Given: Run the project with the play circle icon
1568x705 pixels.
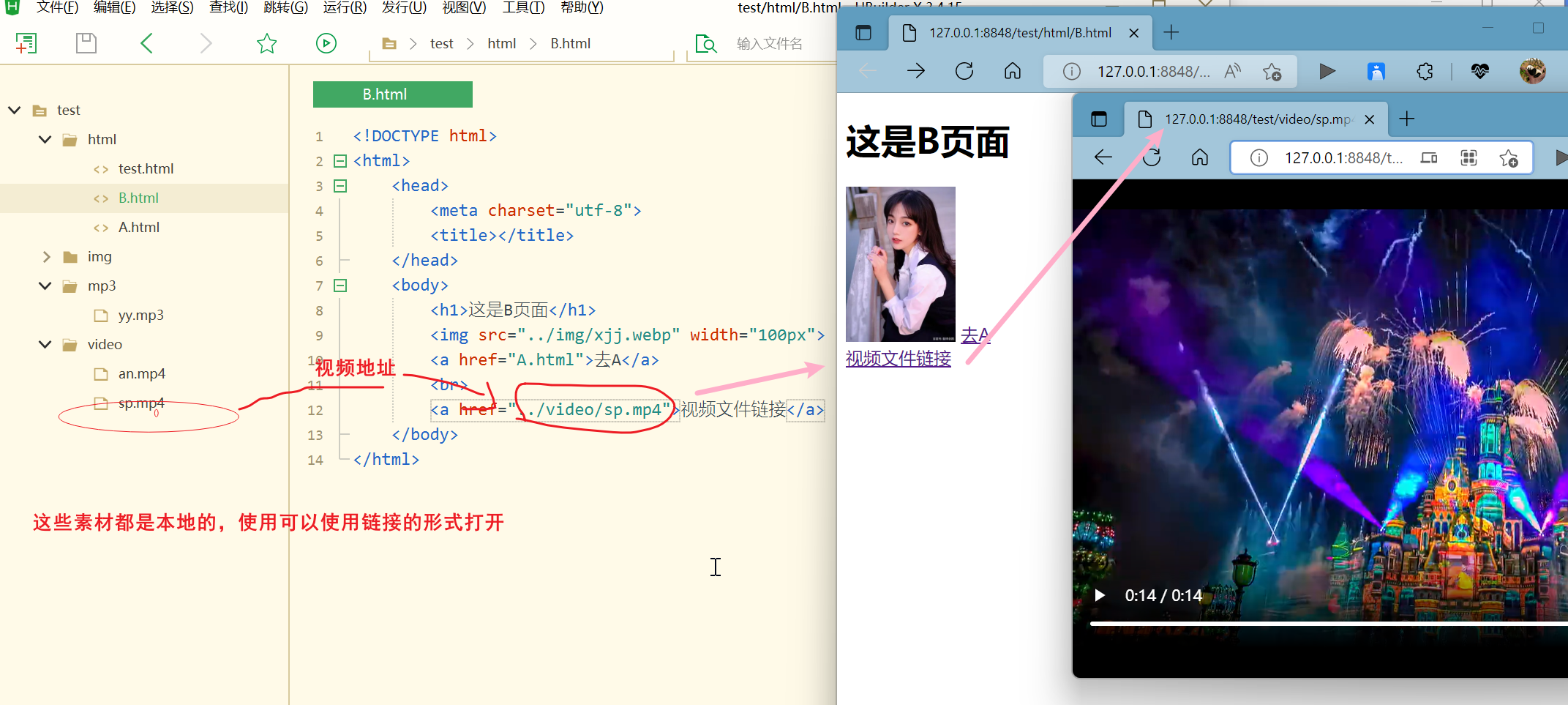Looking at the screenshot, I should (x=326, y=43).
